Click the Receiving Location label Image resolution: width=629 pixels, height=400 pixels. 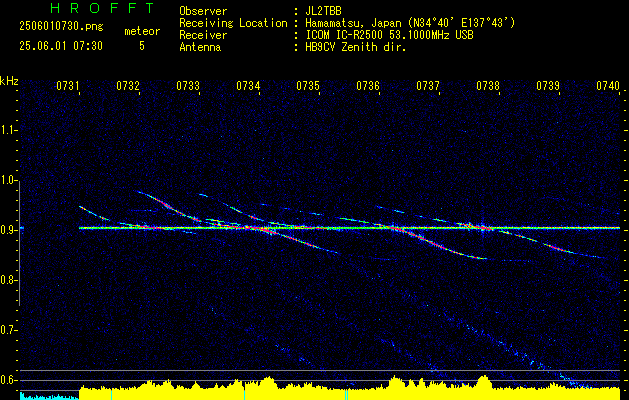(x=233, y=23)
